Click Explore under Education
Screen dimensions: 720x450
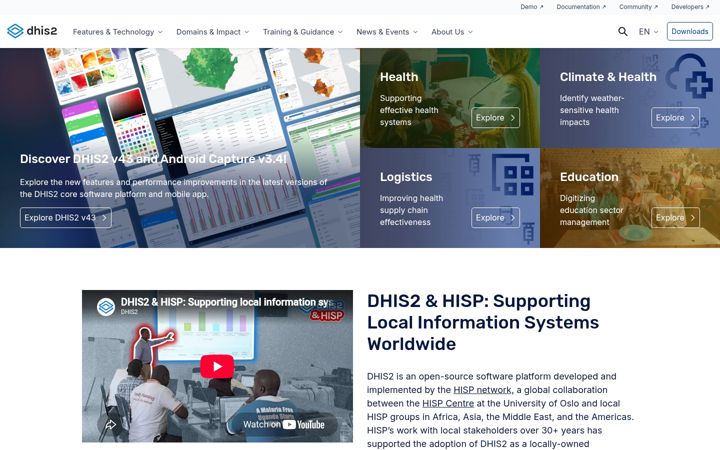click(675, 218)
